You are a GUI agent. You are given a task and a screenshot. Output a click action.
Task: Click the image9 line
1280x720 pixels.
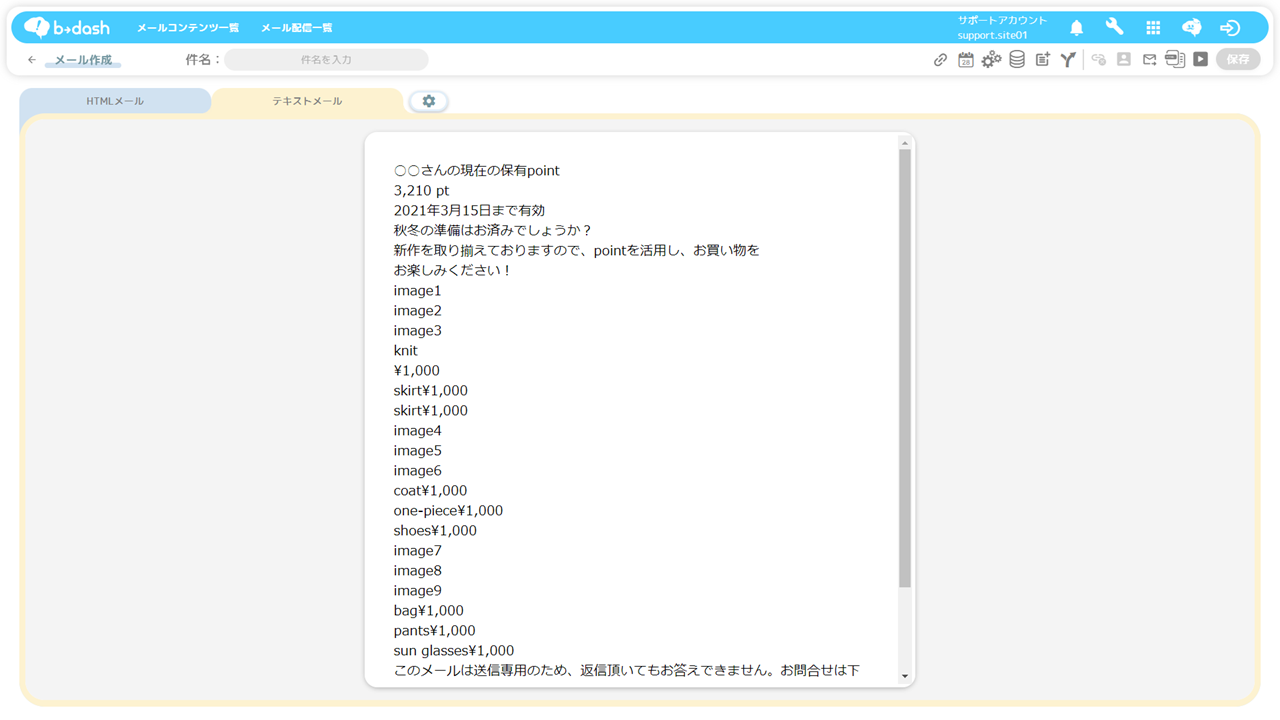(x=417, y=591)
